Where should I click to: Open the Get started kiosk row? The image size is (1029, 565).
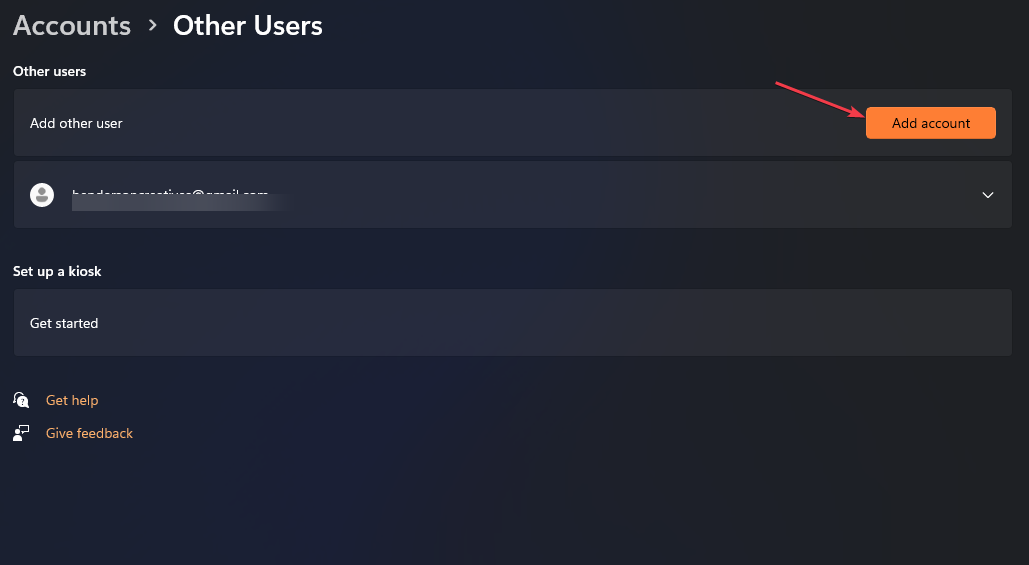pyautogui.click(x=513, y=323)
